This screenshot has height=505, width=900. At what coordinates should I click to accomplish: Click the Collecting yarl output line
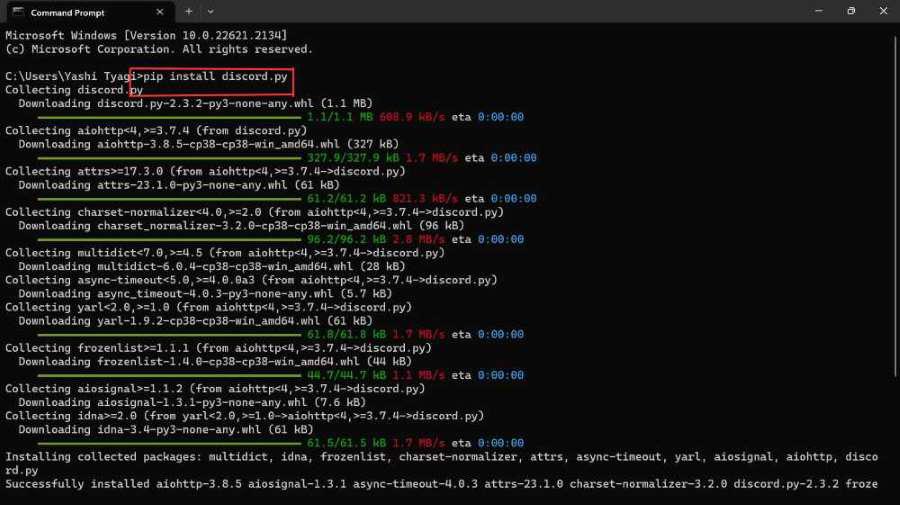point(208,308)
